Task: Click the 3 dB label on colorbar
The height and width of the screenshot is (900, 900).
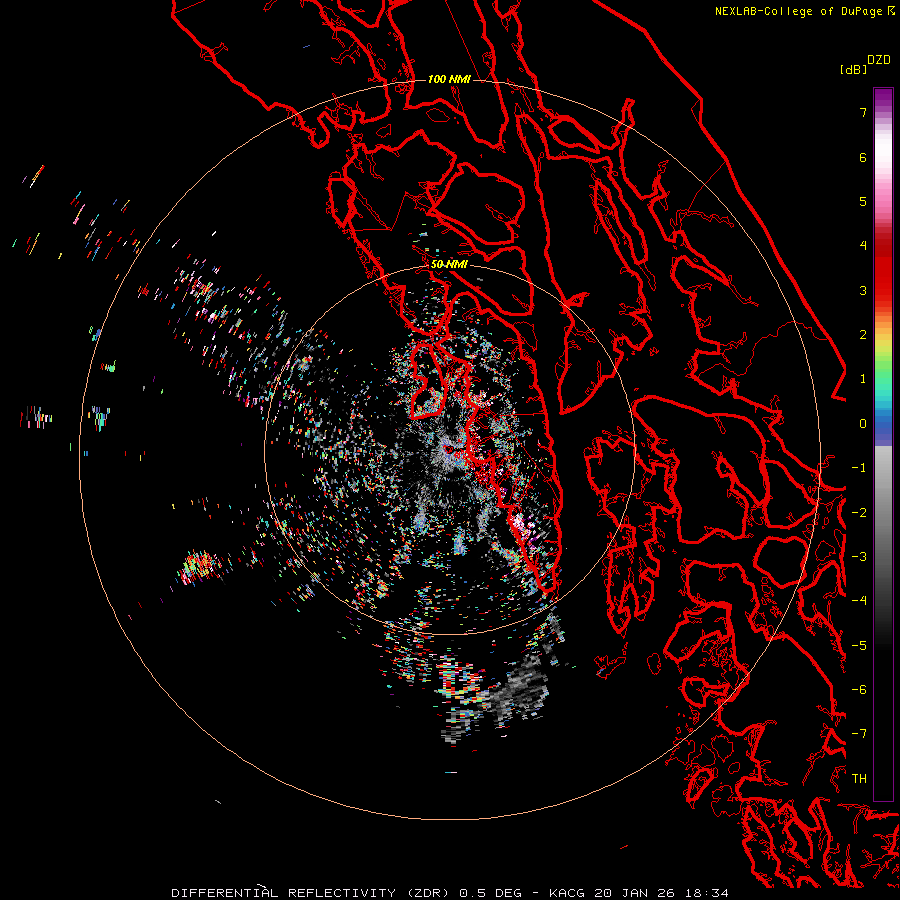Action: 863,290
